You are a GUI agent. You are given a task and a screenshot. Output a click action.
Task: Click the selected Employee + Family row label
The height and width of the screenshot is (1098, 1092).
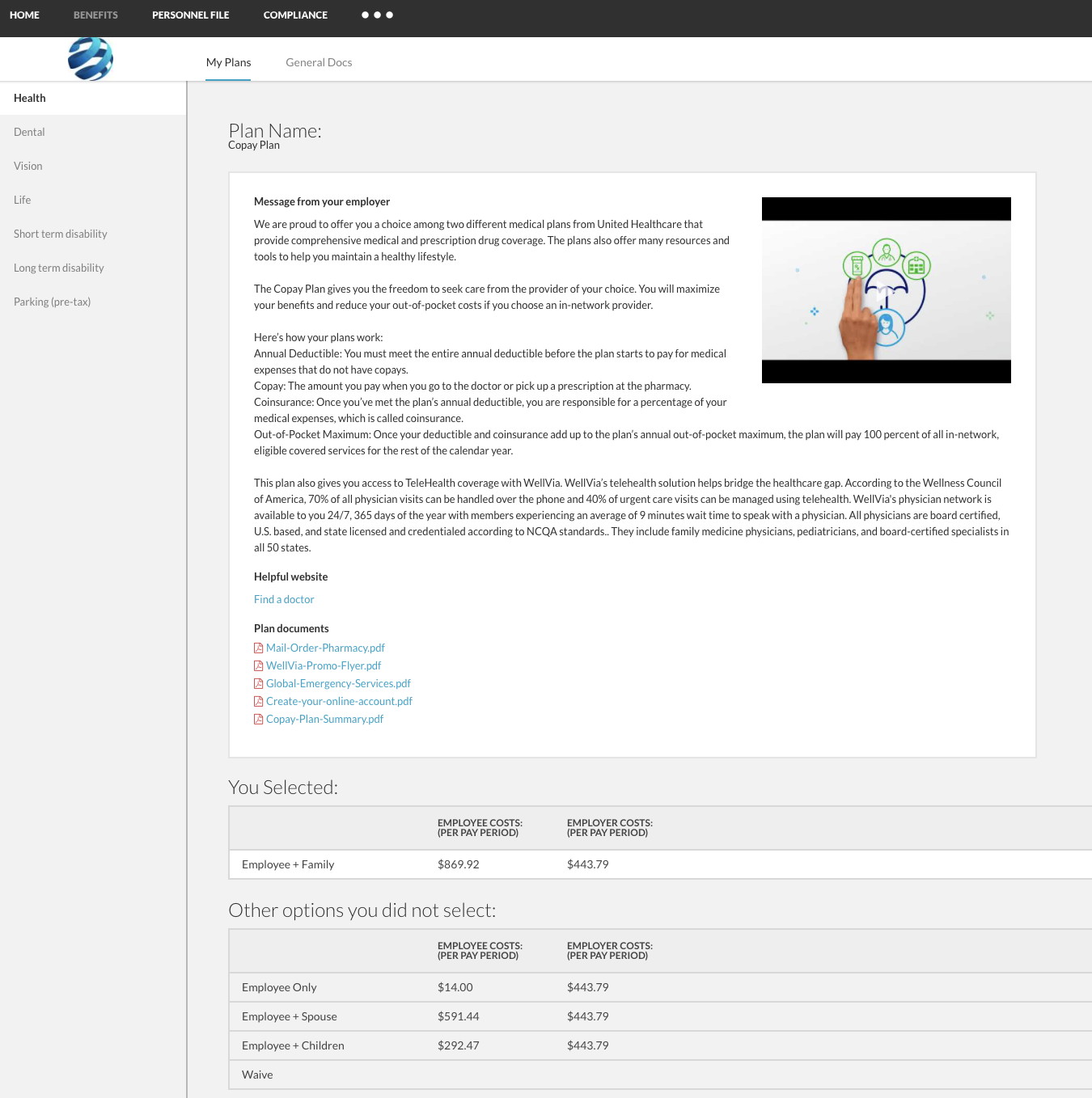(288, 864)
